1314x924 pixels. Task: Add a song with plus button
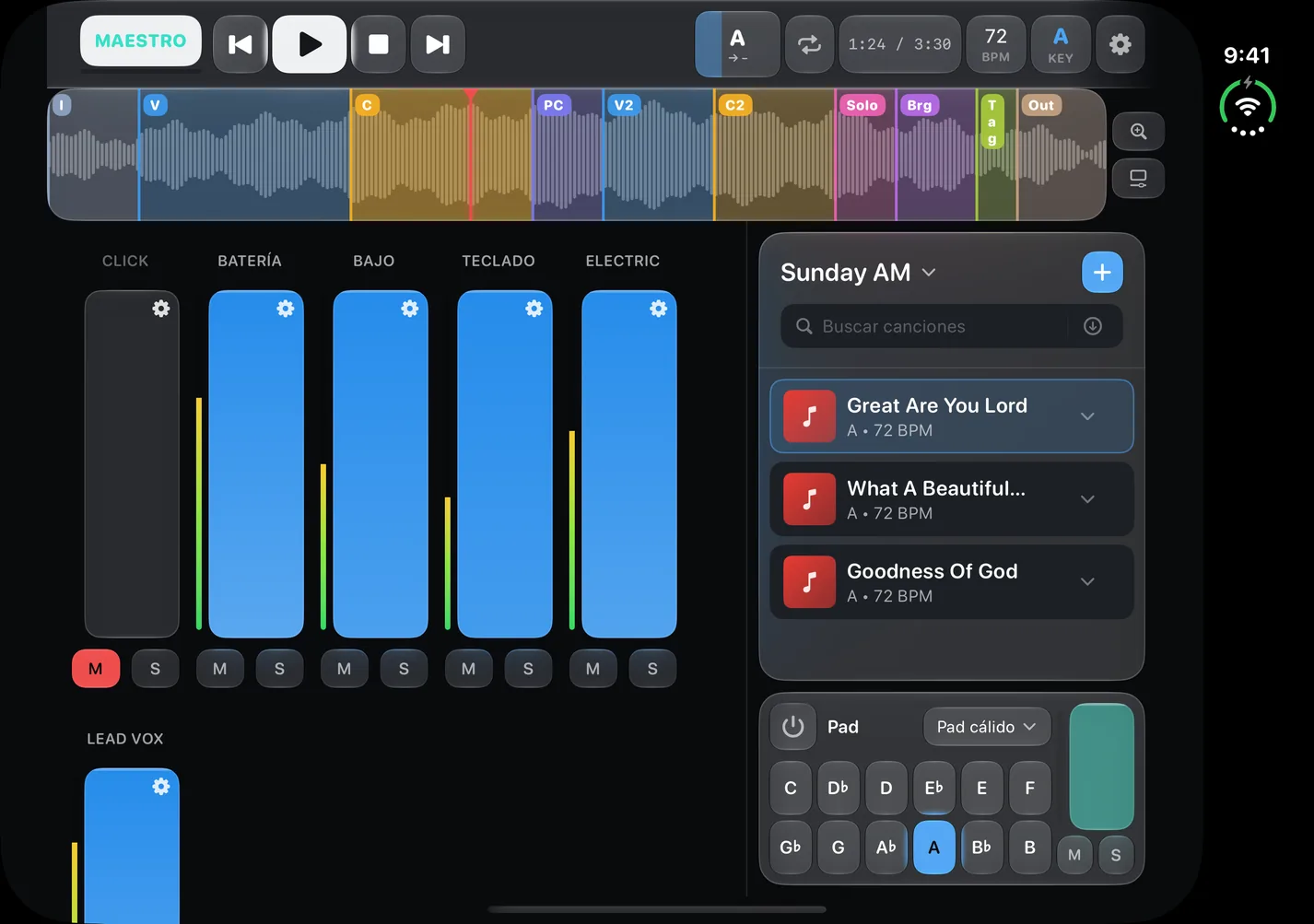pyautogui.click(x=1102, y=272)
